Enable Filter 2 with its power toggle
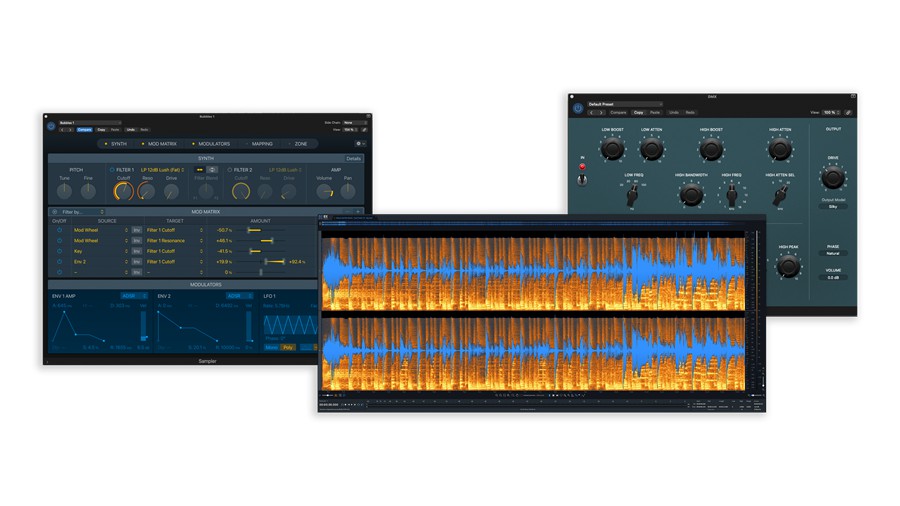900x506 pixels. [x=228, y=170]
